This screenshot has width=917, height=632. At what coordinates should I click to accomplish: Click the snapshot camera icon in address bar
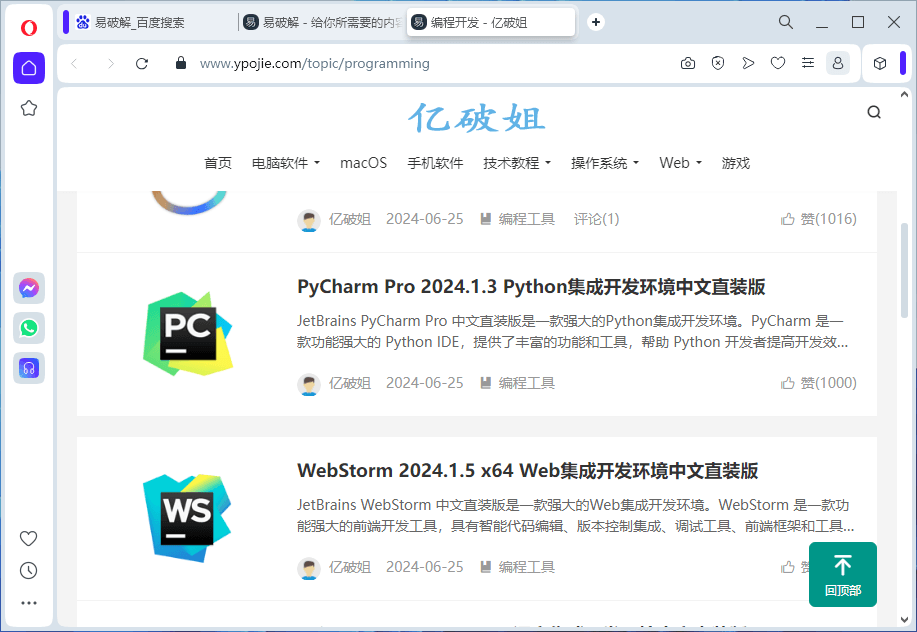click(688, 63)
